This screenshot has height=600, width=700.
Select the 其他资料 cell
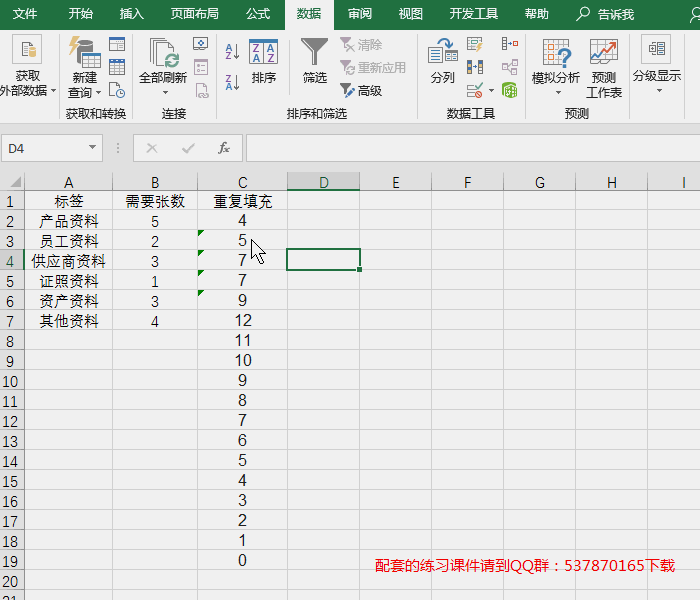(69, 321)
